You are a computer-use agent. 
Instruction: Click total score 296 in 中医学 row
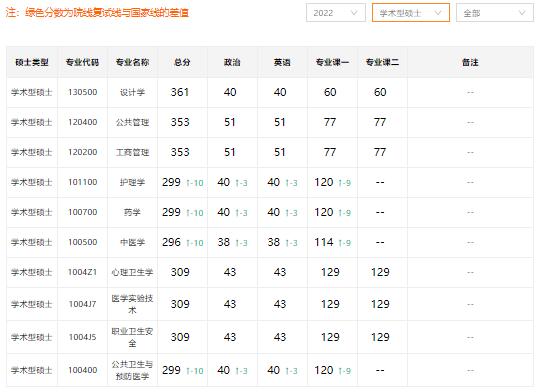point(171,242)
